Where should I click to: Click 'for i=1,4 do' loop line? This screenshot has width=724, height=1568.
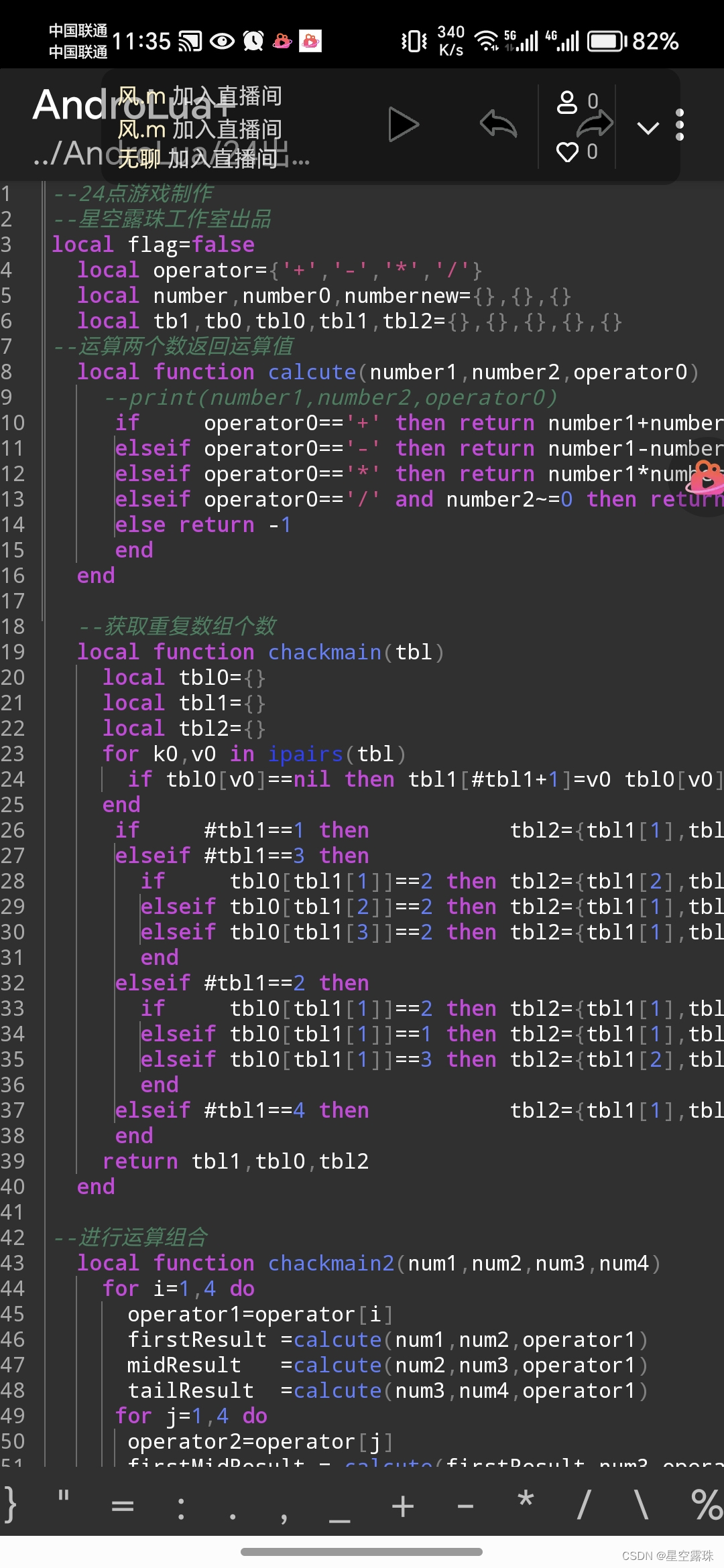coord(179,1289)
